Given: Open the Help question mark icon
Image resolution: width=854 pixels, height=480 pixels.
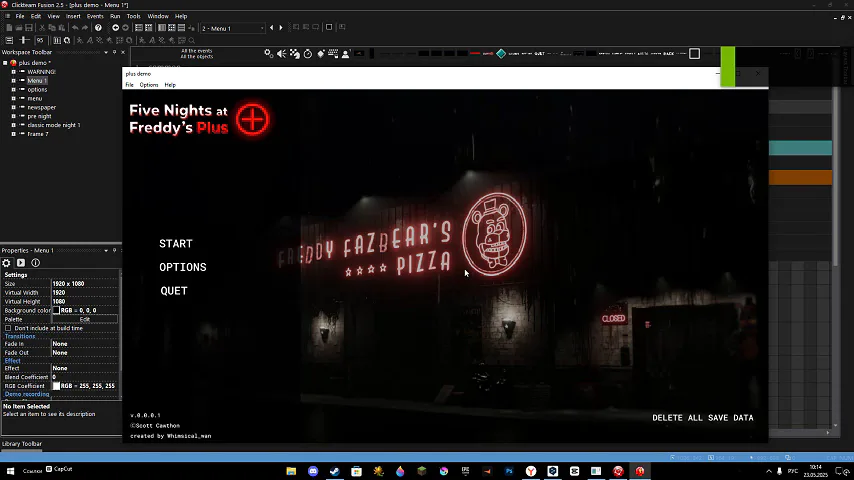Looking at the screenshot, I should (98, 28).
